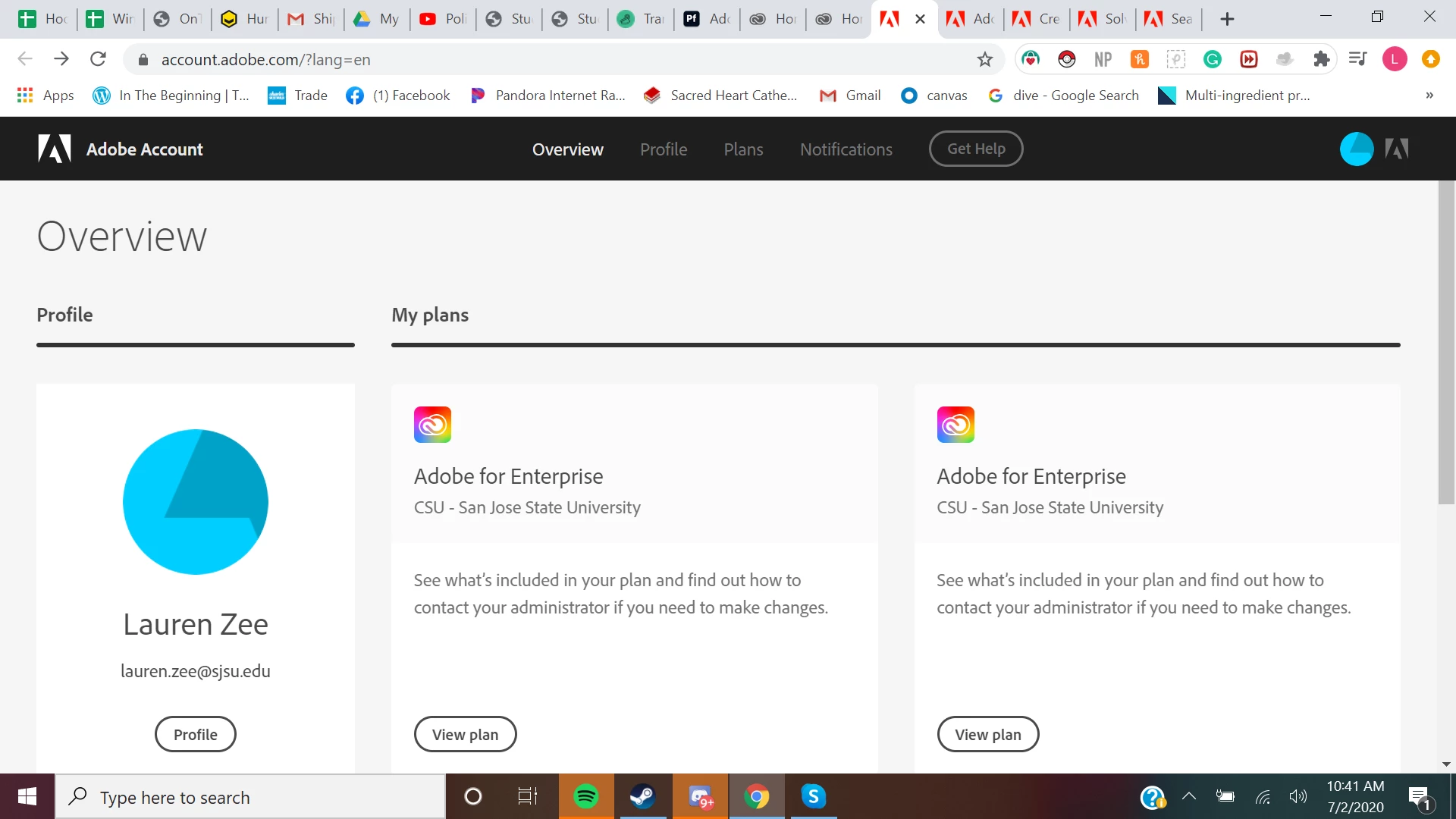
Task: Go to the Plans tab
Action: coord(742,149)
